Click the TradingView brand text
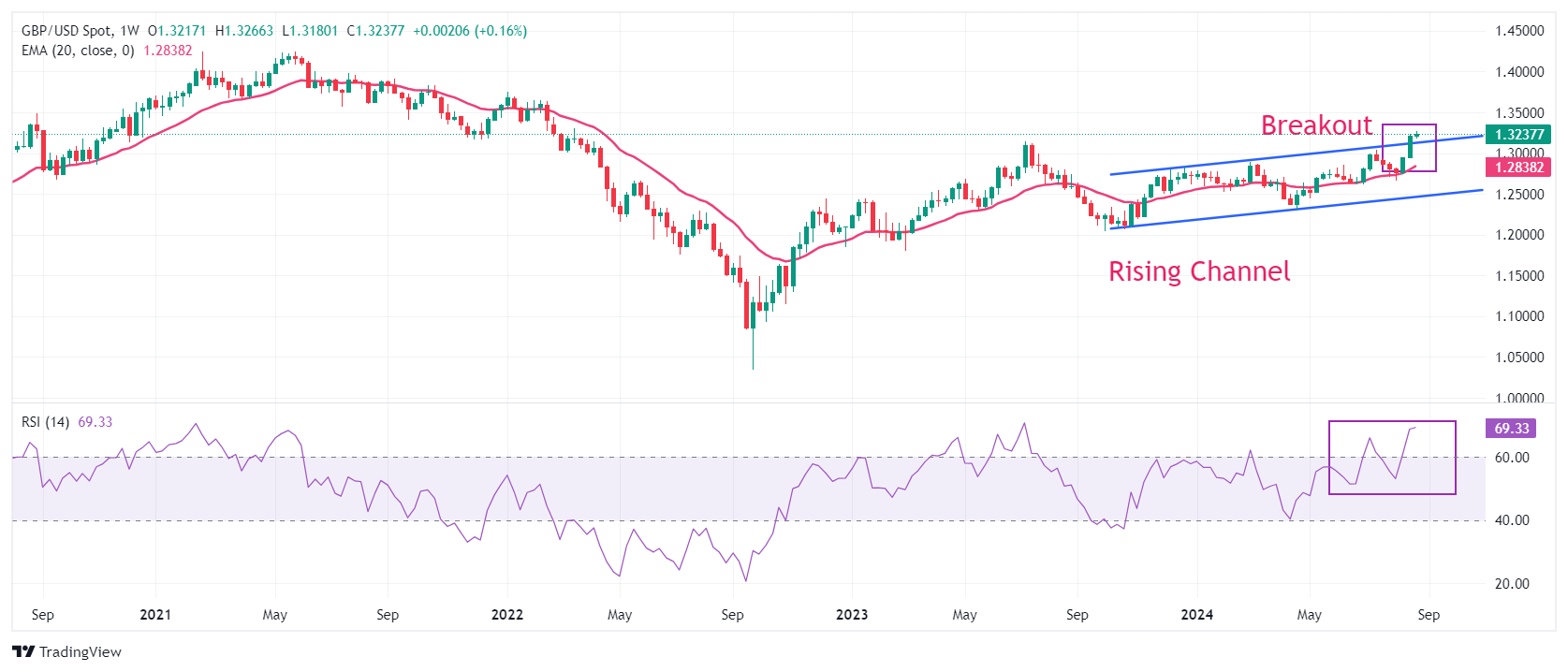The width and height of the screenshot is (1568, 672). pos(81,652)
